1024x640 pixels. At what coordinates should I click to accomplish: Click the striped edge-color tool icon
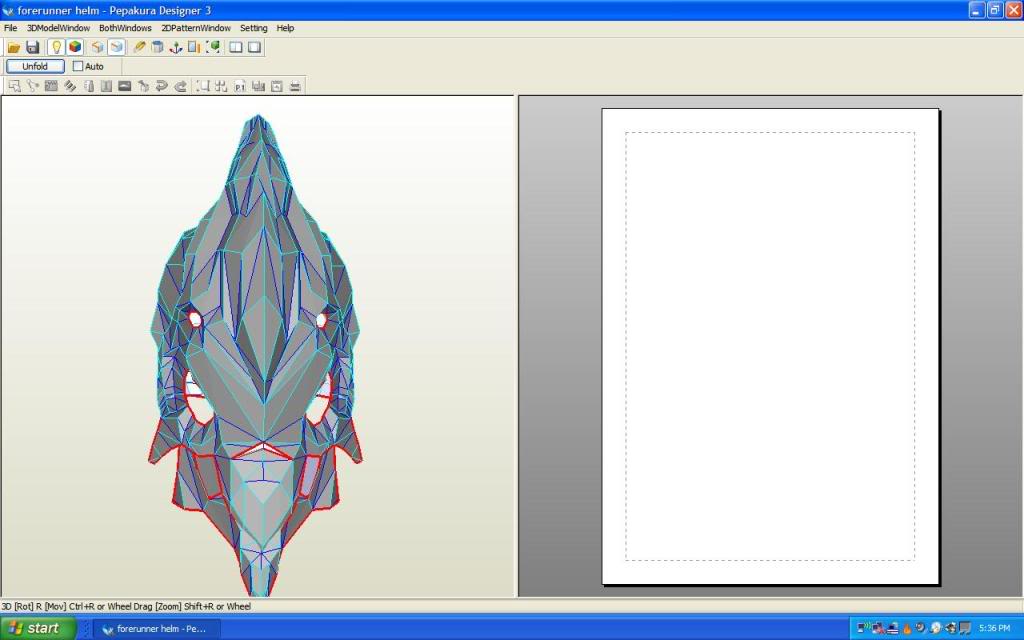[x=70, y=86]
